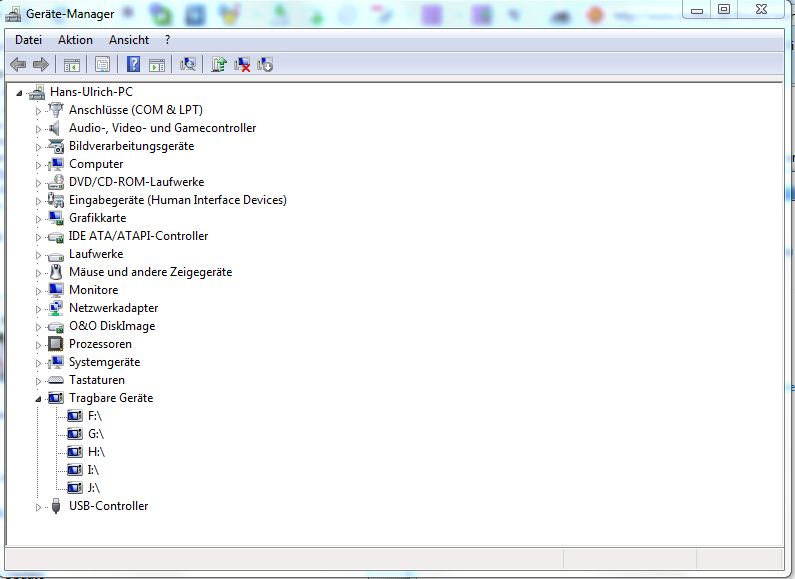Toggle the console tree pane icon
Viewport: 795px width, 579px height.
(x=72, y=65)
